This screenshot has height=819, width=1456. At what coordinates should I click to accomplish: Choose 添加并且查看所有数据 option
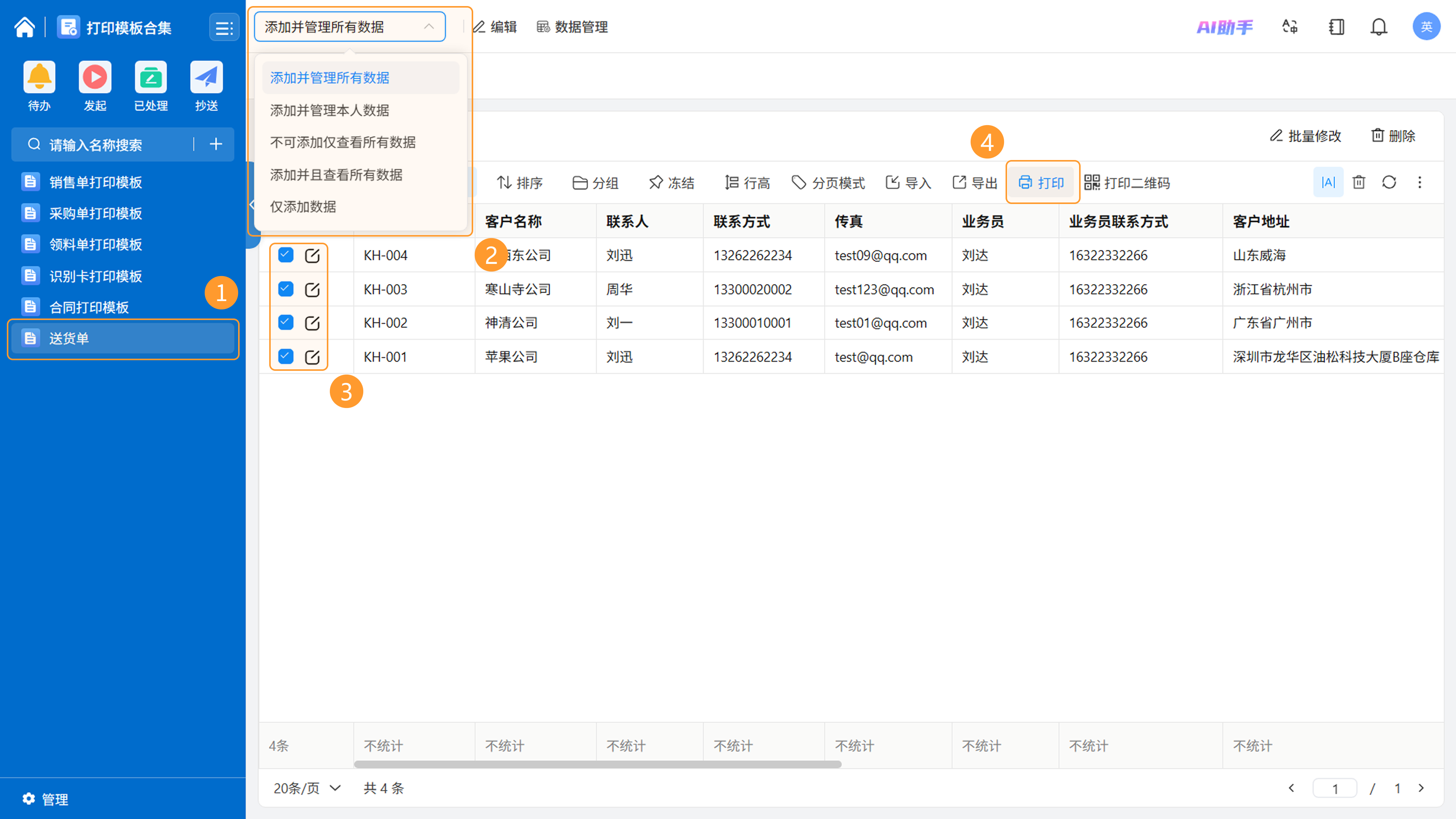(x=361, y=175)
